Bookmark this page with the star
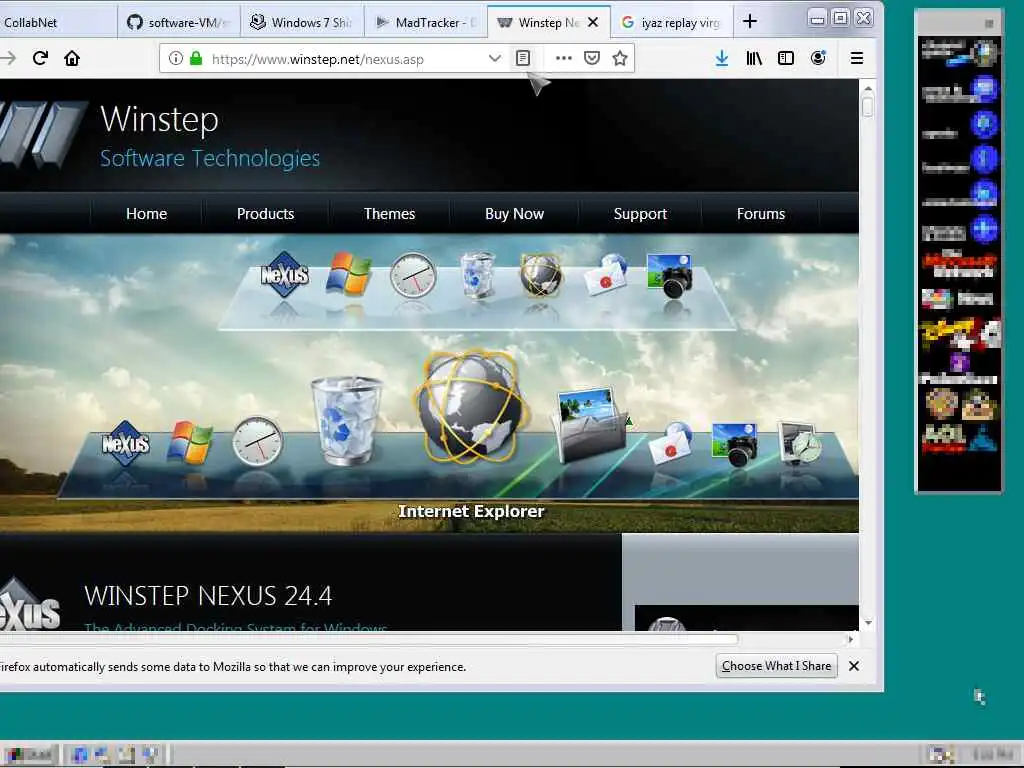 click(620, 58)
